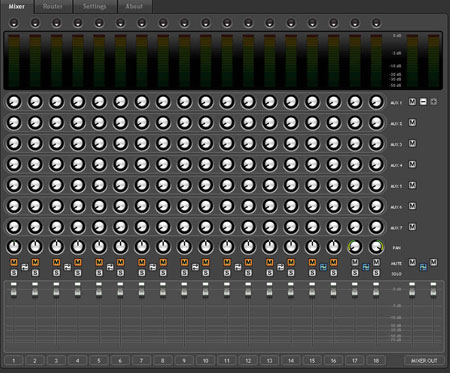The image size is (450, 373).
Task: Select channel 10 label button
Action: point(206,361)
